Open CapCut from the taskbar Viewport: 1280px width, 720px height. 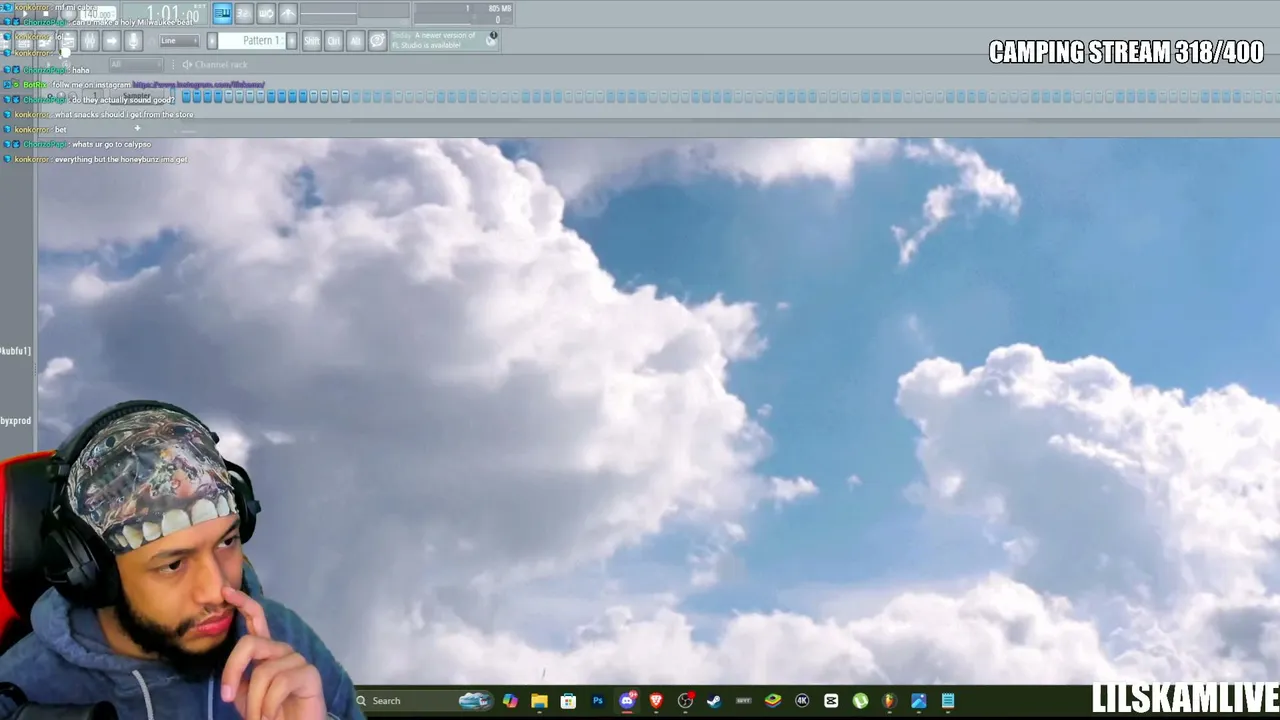click(831, 701)
